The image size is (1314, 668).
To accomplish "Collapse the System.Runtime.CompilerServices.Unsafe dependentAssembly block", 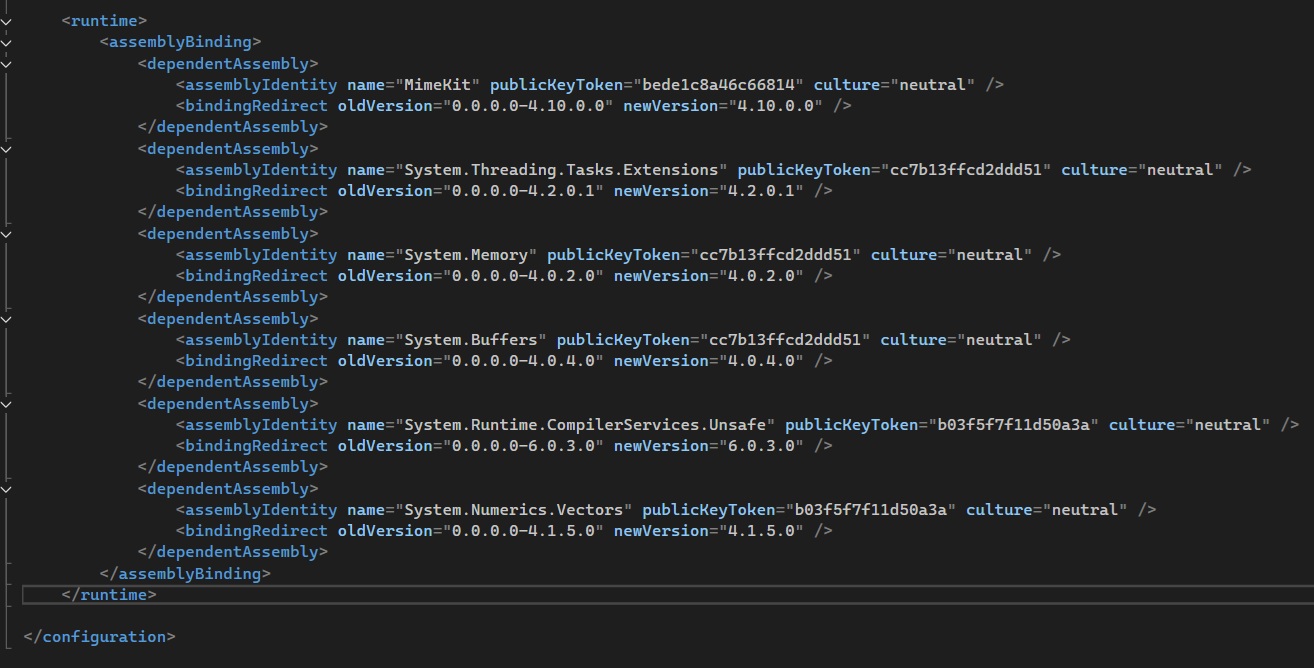I will click(x=7, y=403).
